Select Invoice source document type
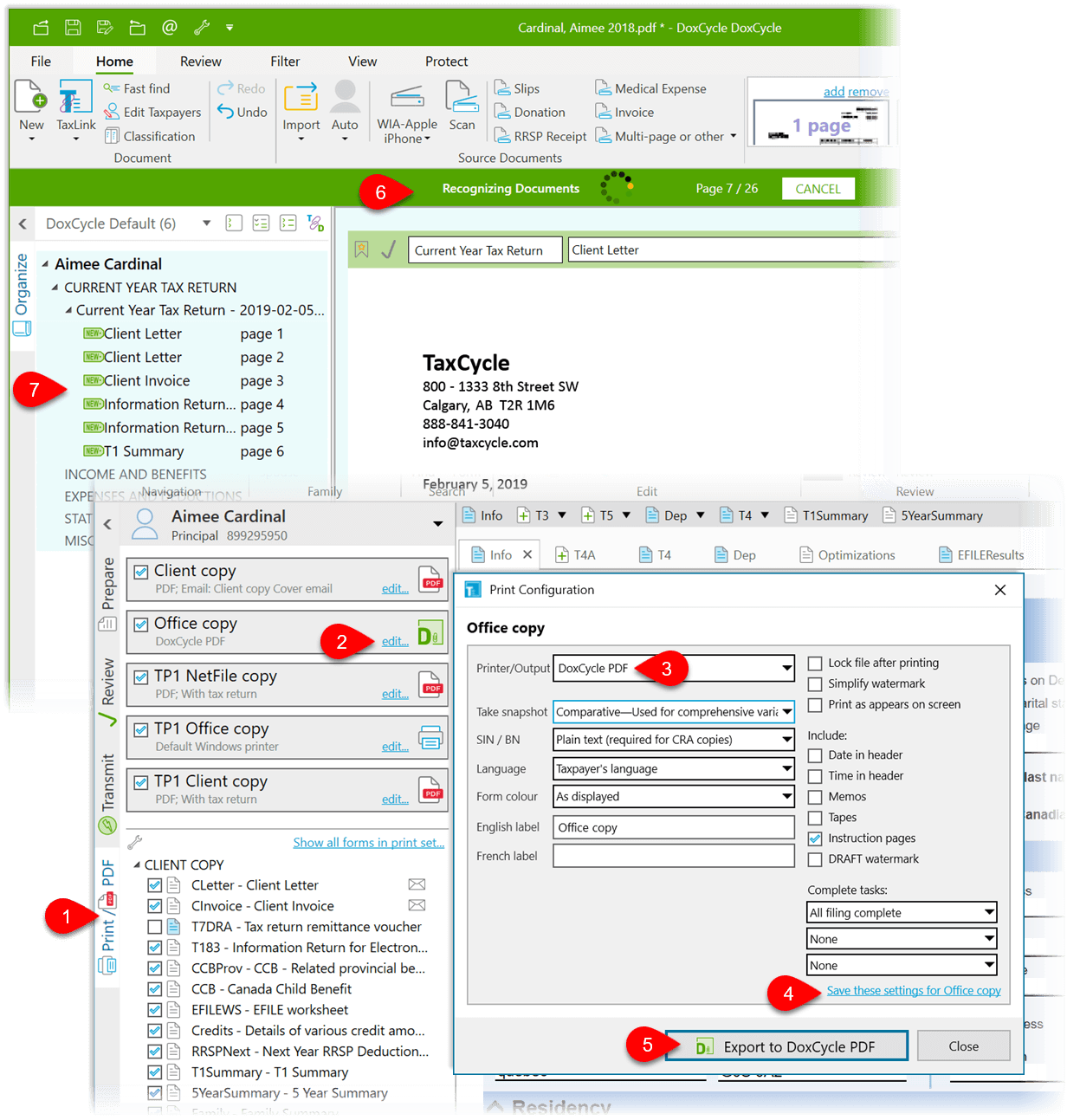Image resolution: width=1067 pixels, height=1120 pixels. [624, 112]
